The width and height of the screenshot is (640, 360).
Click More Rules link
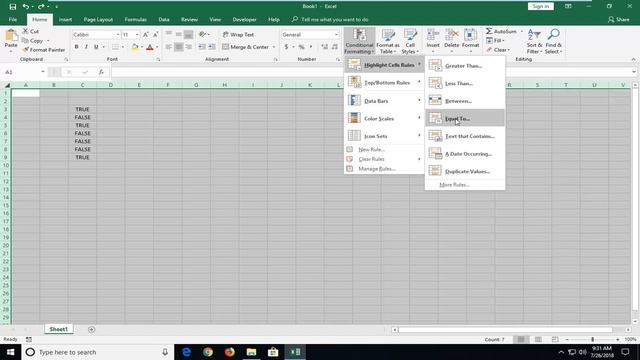(454, 185)
